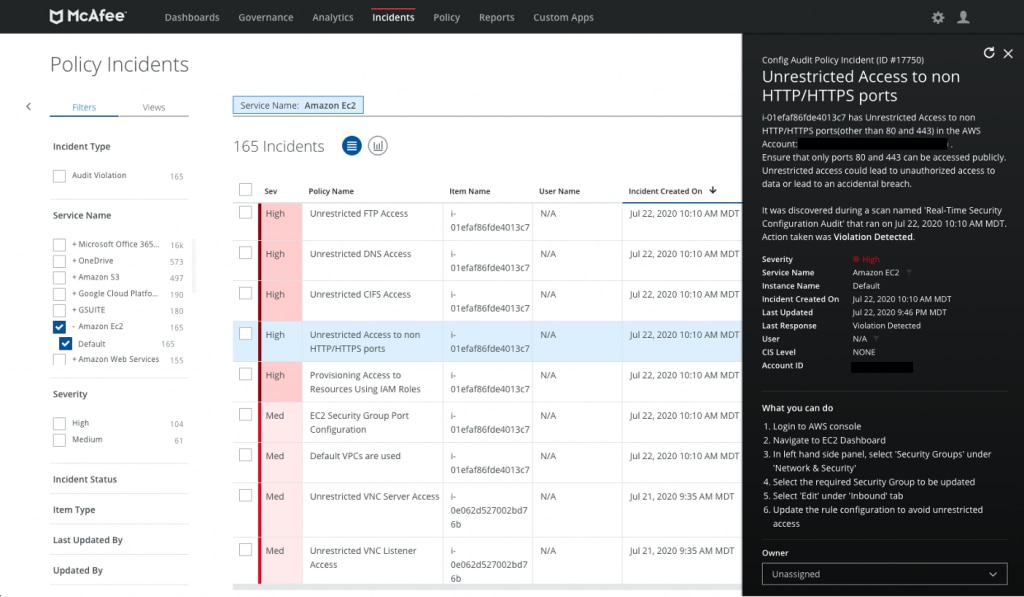1024x597 pixels.
Task: Switch to chart view of incidents
Action: 377,146
